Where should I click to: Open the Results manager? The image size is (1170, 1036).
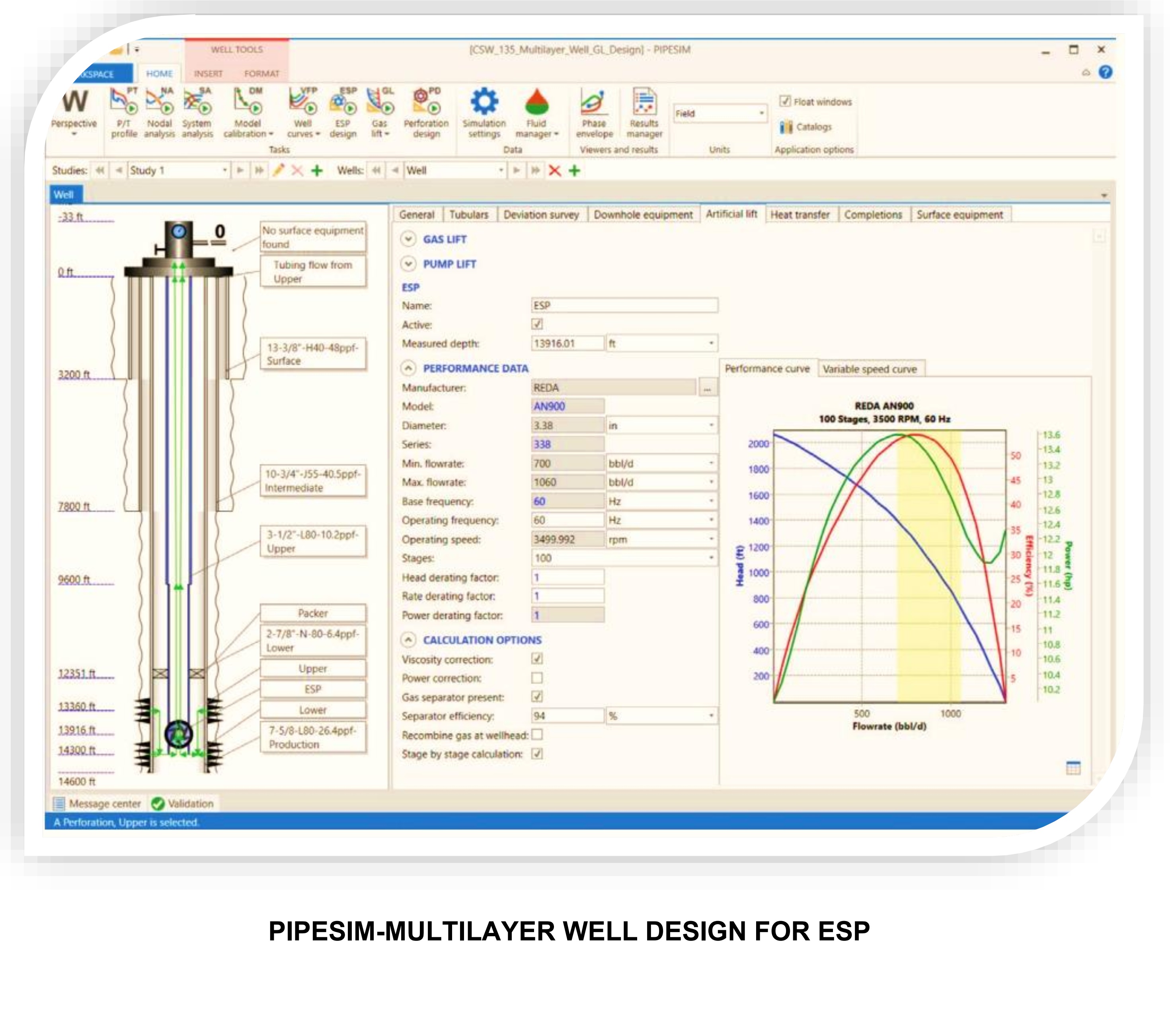pos(644,113)
